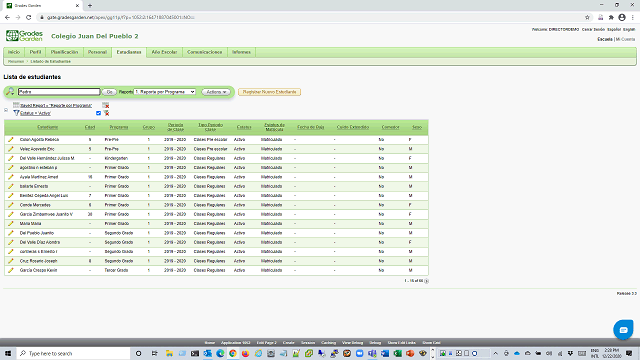Reload the page in Chrome
640x360 pixels.
[x=29, y=18]
